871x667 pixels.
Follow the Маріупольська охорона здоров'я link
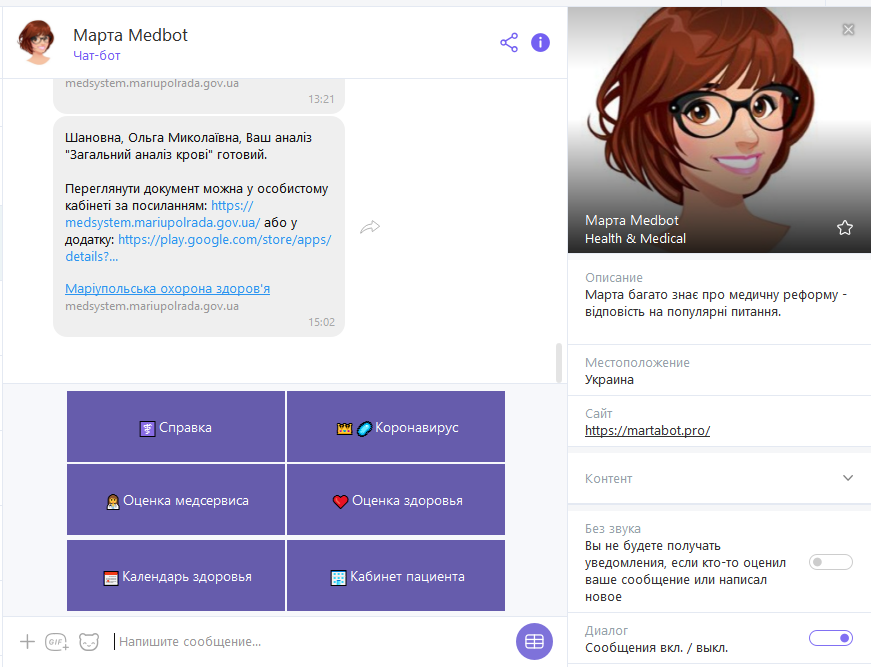tap(167, 289)
